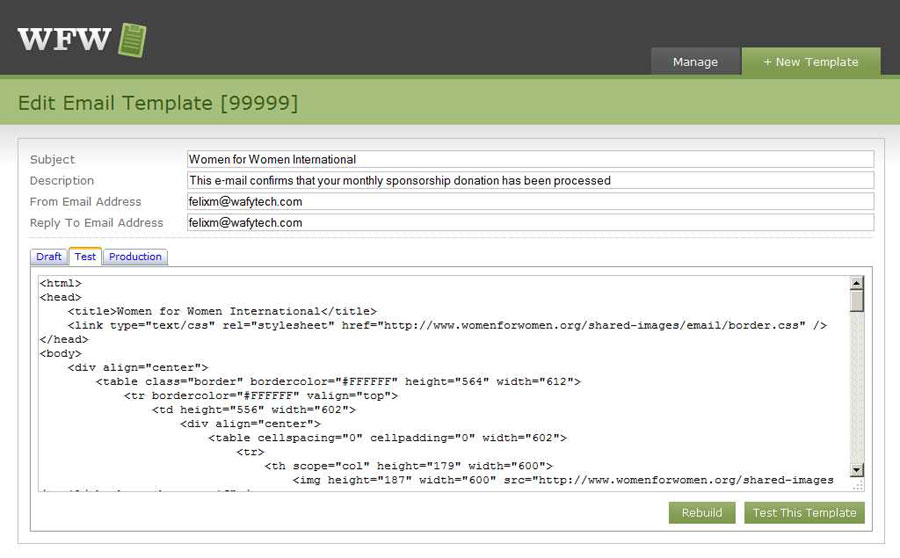The height and width of the screenshot is (558, 900).
Task: Click inside the HTML code editor area
Action: click(440, 400)
